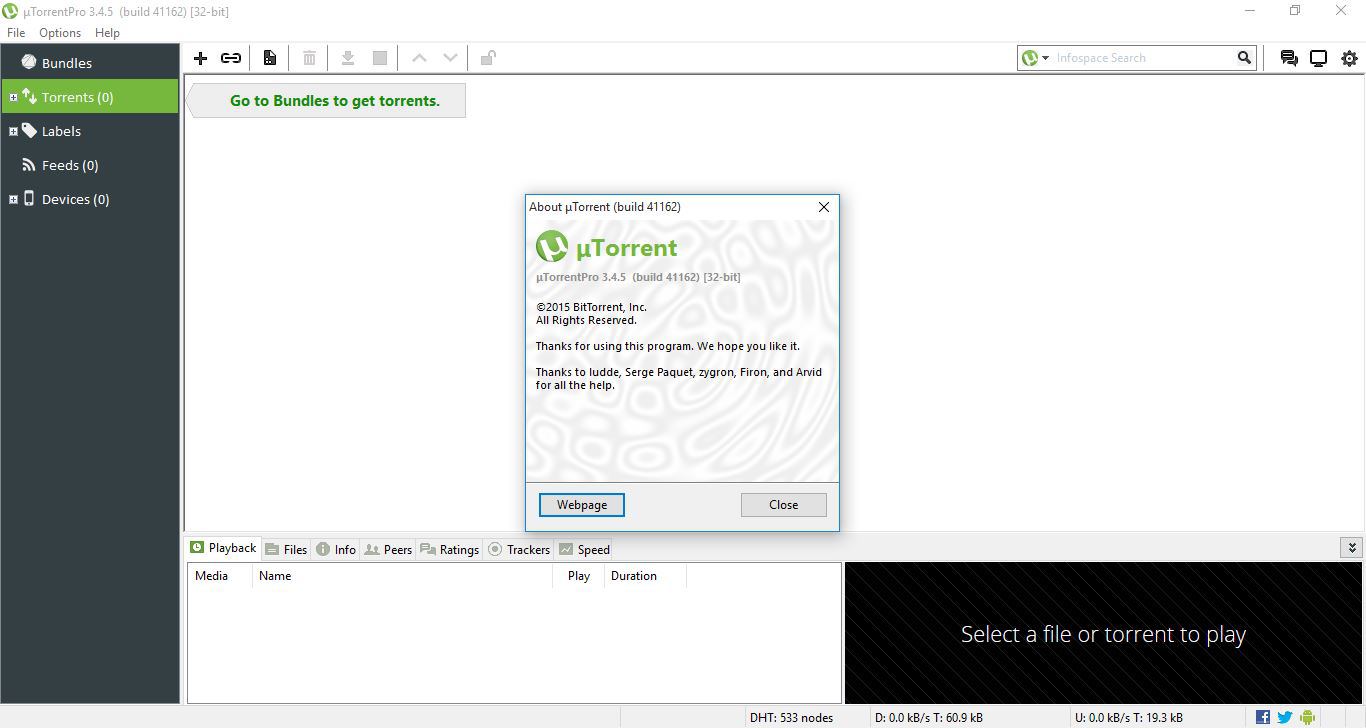Image resolution: width=1366 pixels, height=728 pixels.
Task: Open Preferences gear icon
Action: tap(1349, 58)
